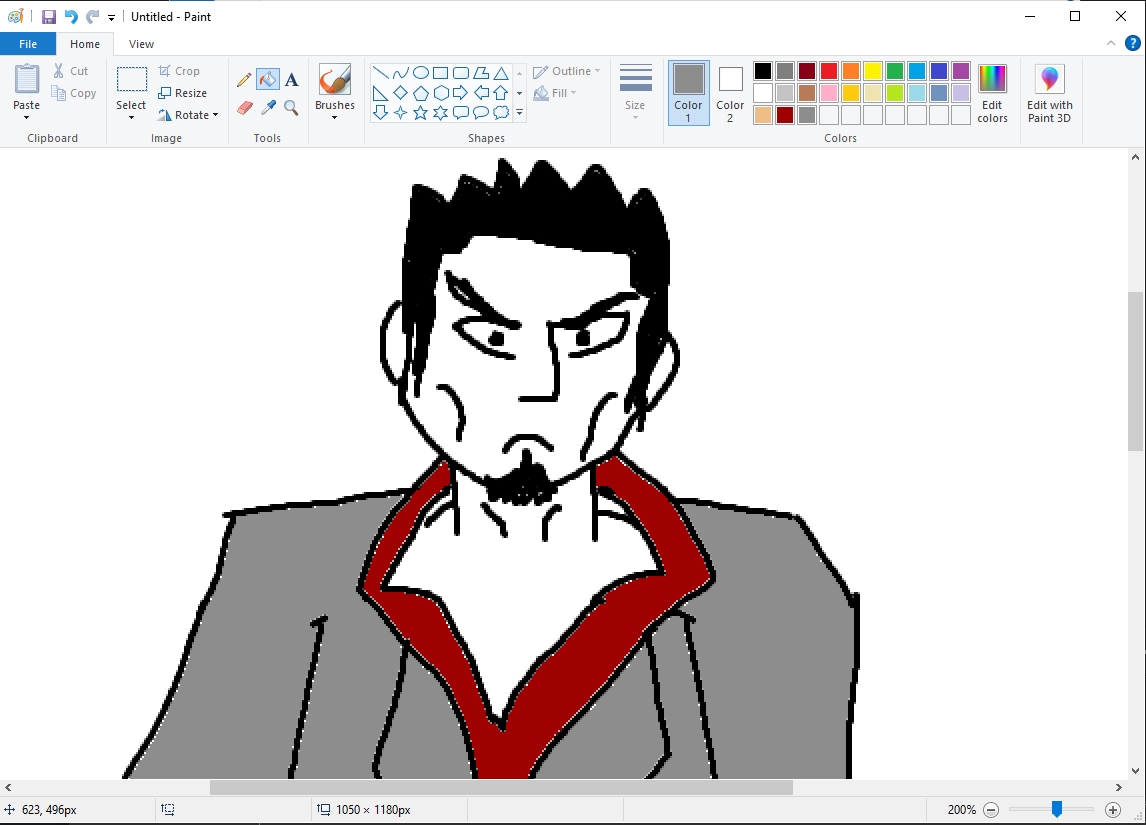Expand the Shapes gallery more arrow
Screen dimensions: 1146x825
point(520,113)
